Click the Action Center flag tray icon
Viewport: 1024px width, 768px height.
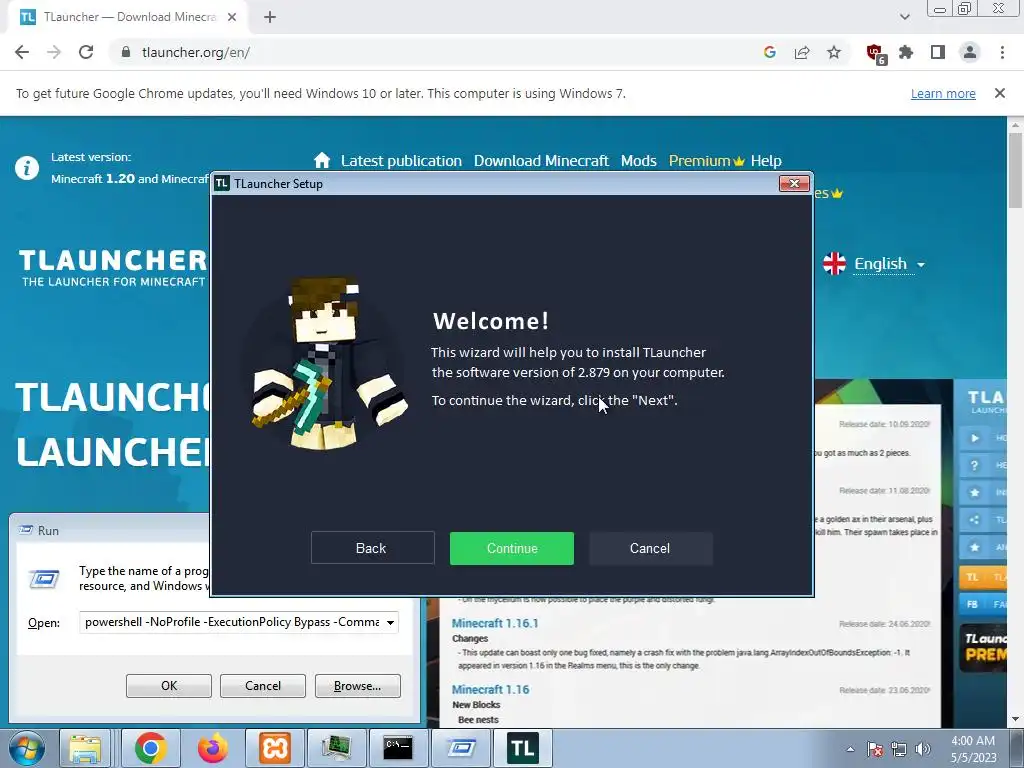875,749
